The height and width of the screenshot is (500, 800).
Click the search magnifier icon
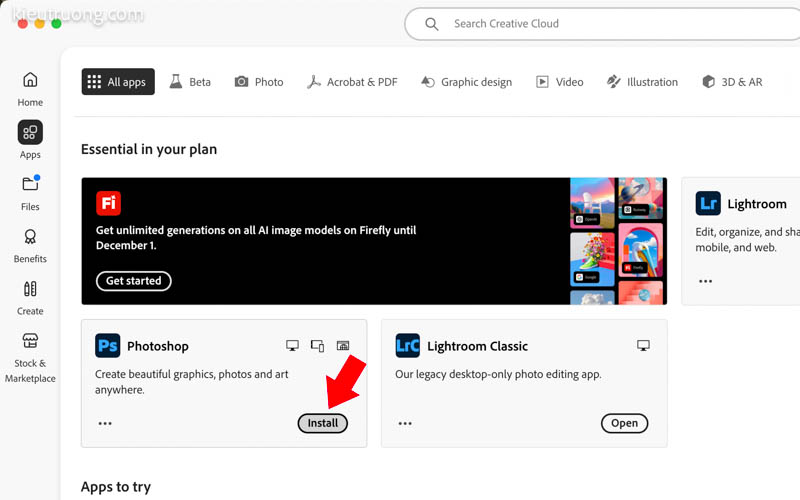[432, 24]
